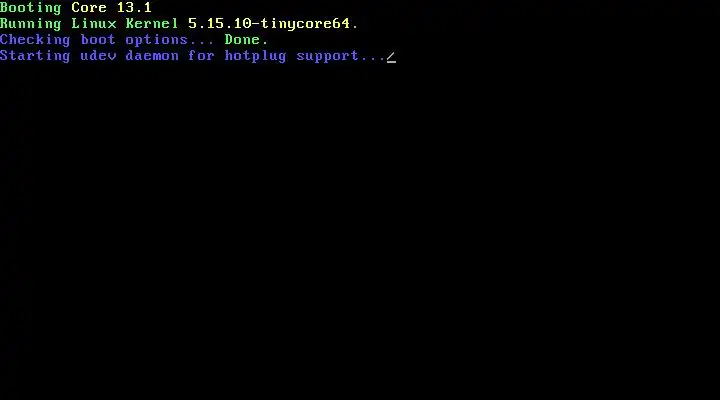Viewport: 720px width, 400px height.
Task: Click the word "hotplug"
Action: pos(255,56)
